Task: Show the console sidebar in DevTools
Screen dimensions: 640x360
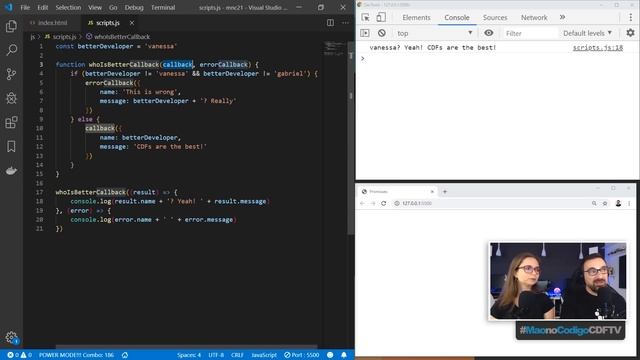Action: (365, 33)
